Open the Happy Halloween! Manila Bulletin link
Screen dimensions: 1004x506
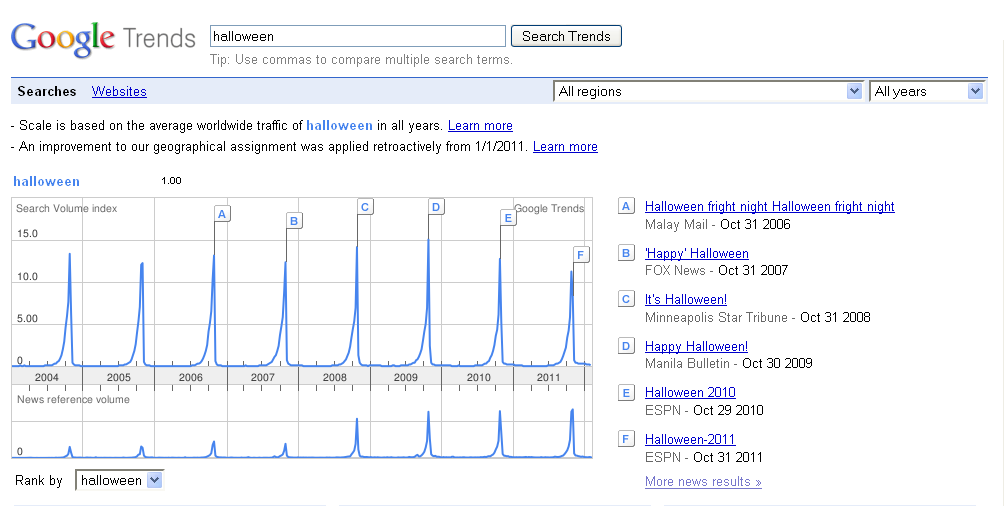tap(696, 347)
